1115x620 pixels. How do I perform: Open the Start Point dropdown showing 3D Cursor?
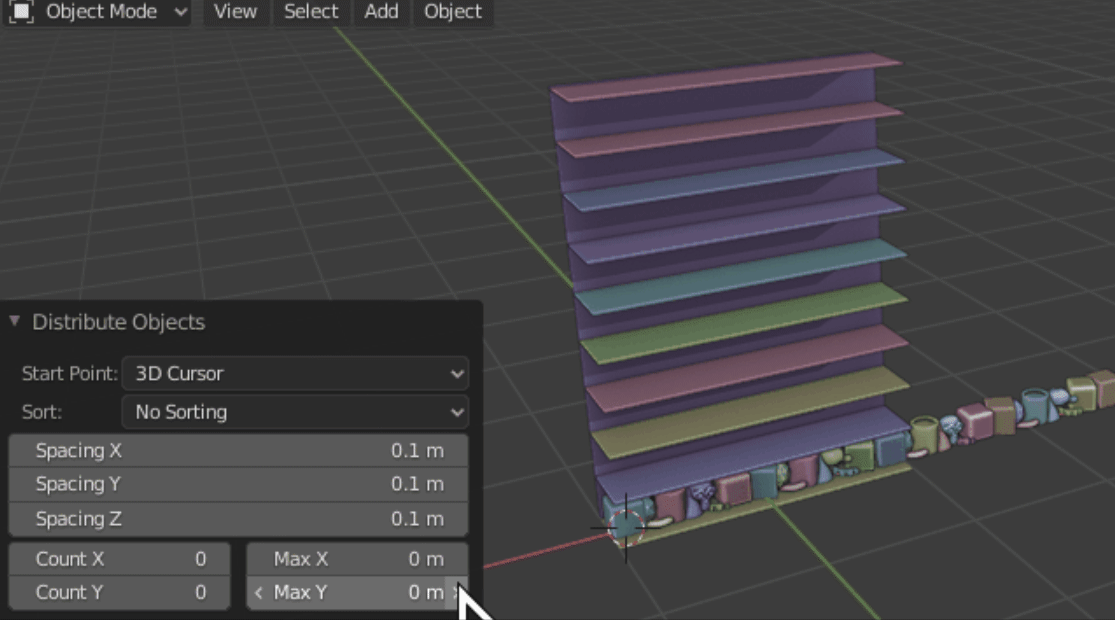point(294,373)
